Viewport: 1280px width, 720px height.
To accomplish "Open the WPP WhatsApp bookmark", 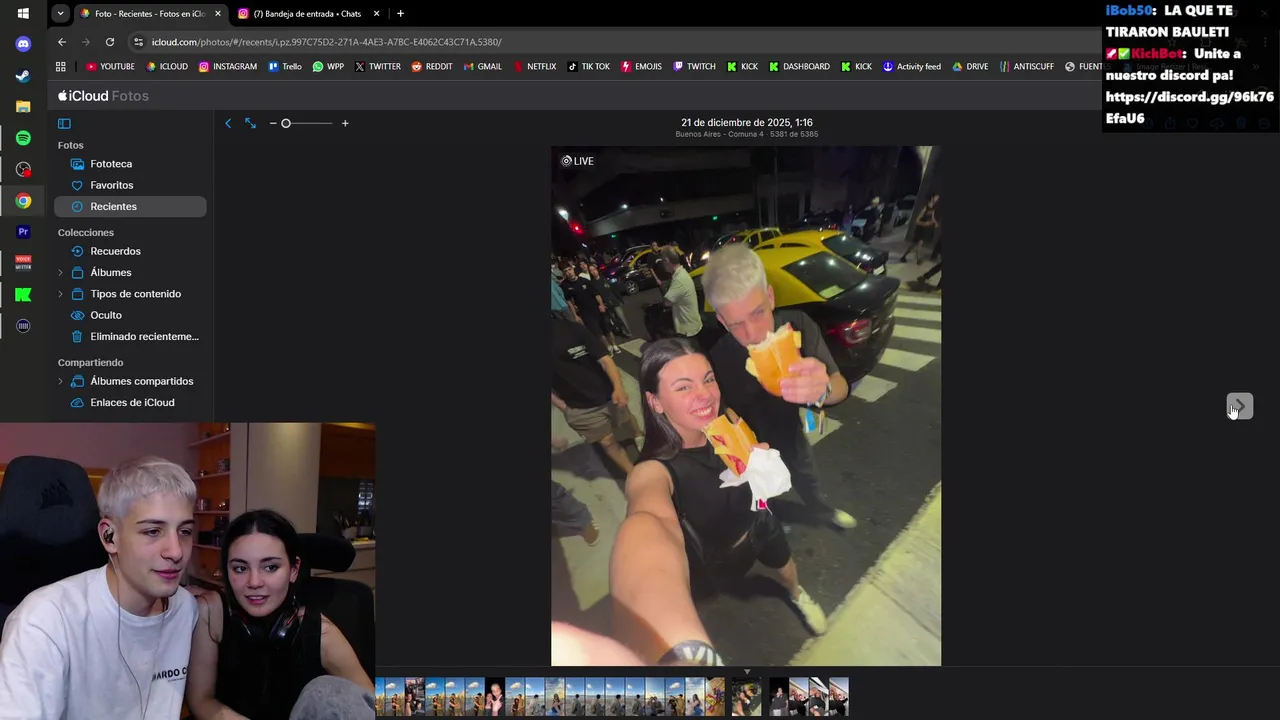I will 328,67.
